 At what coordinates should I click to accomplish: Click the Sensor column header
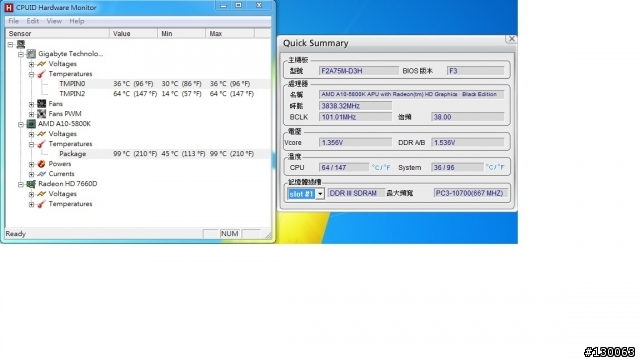point(57,33)
